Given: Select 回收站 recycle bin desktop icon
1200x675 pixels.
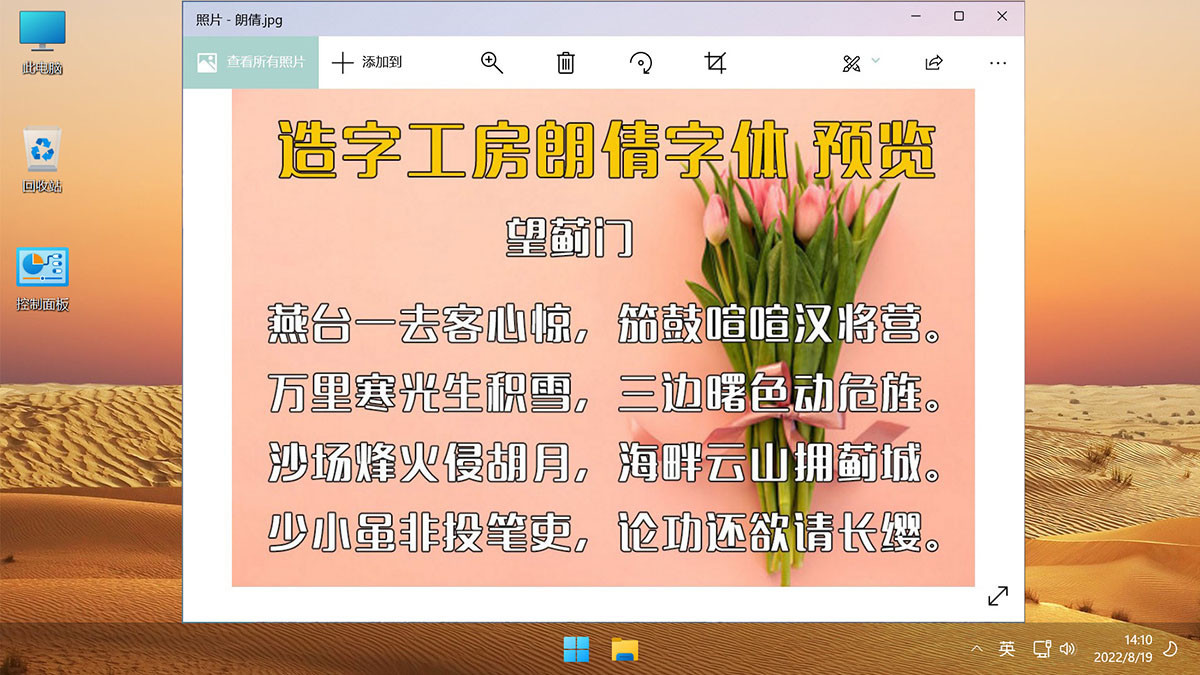Looking at the screenshot, I should coord(43,161).
